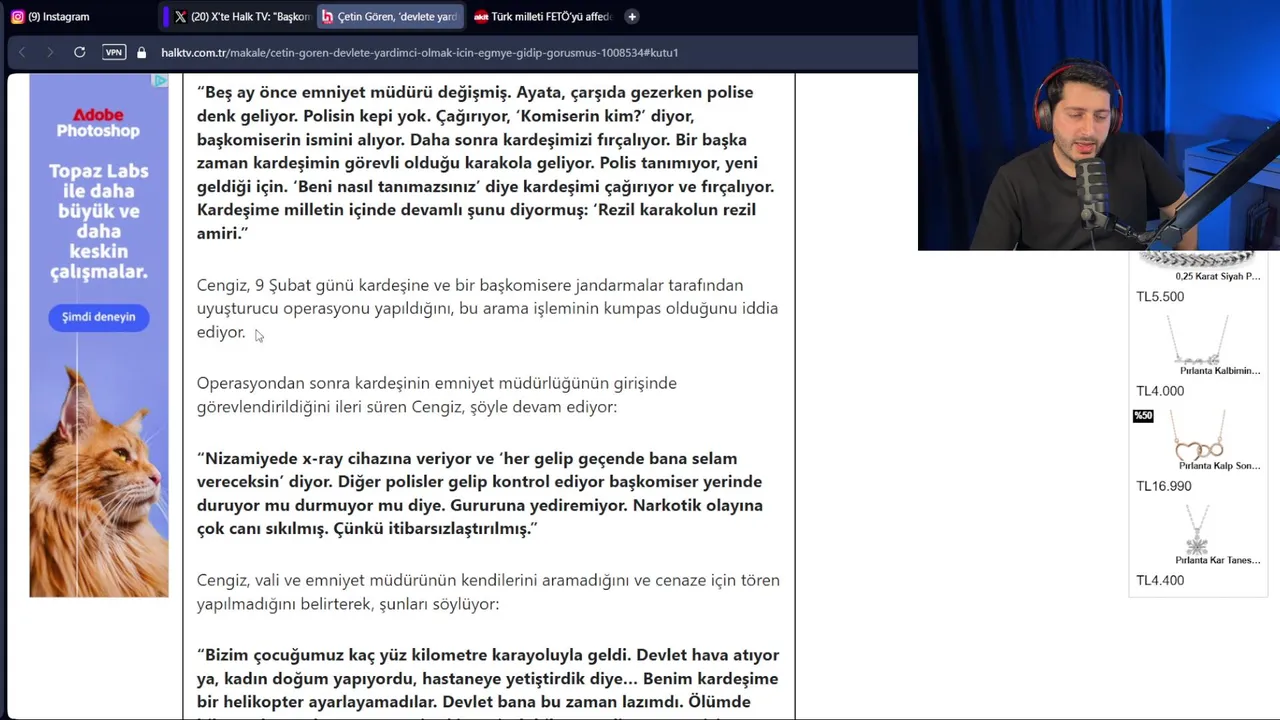Screen dimensions: 1280x720
Task: Click "Topaz Labs ile daha büyük" ad text
Action: pos(98,222)
